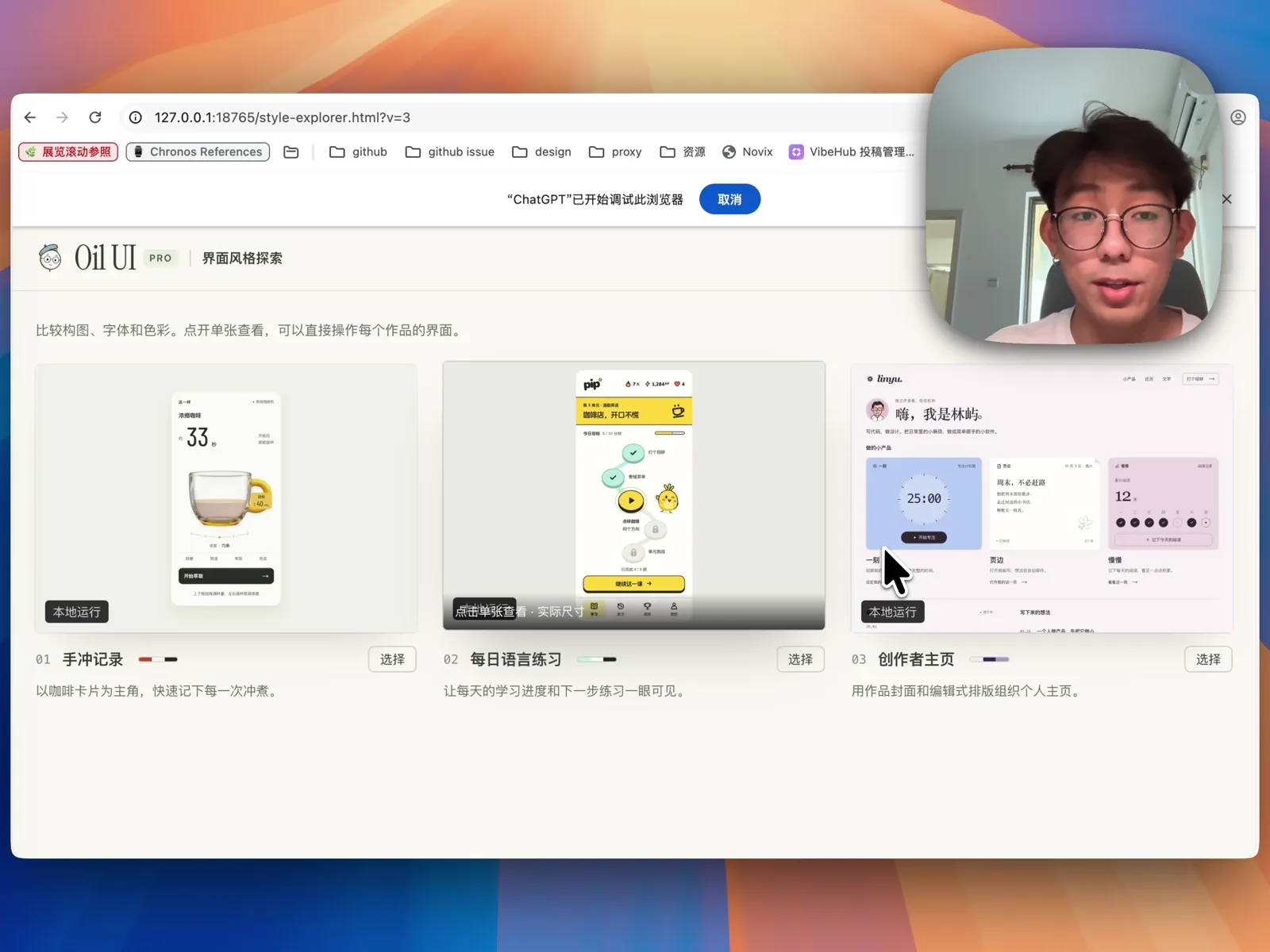1270x952 pixels.
Task: Open the 每日语言练习 pip app preview
Action: tap(634, 495)
